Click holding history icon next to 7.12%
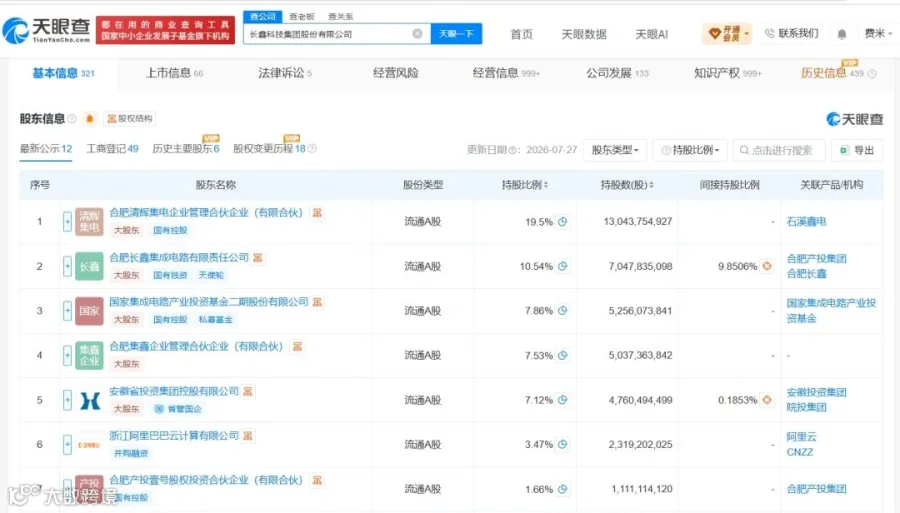Viewport: 900px width, 513px height. [x=562, y=400]
